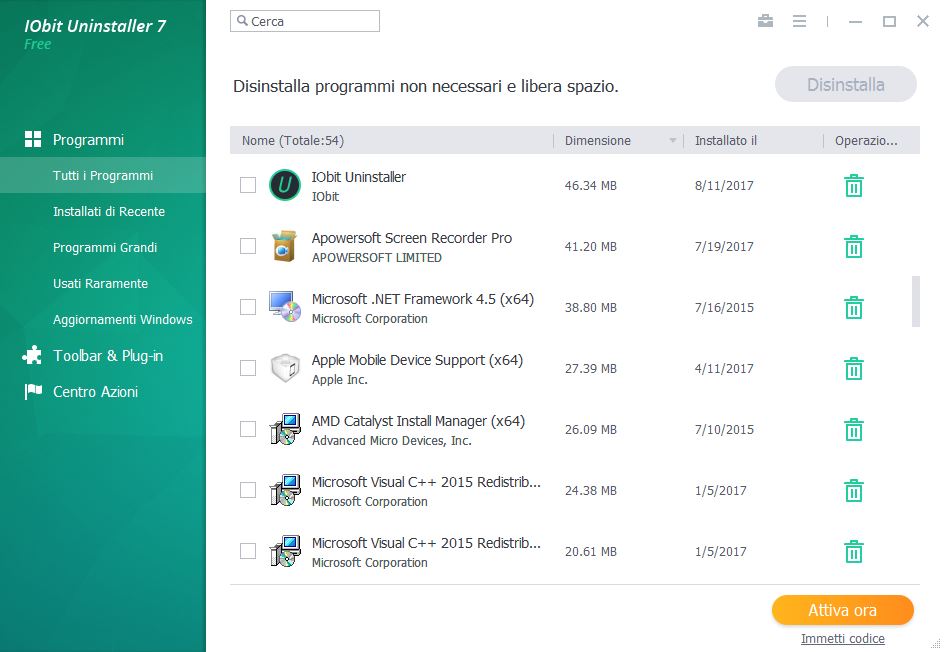Open the toolbox icon in title bar
Screen dimensions: 944x652
point(765,21)
